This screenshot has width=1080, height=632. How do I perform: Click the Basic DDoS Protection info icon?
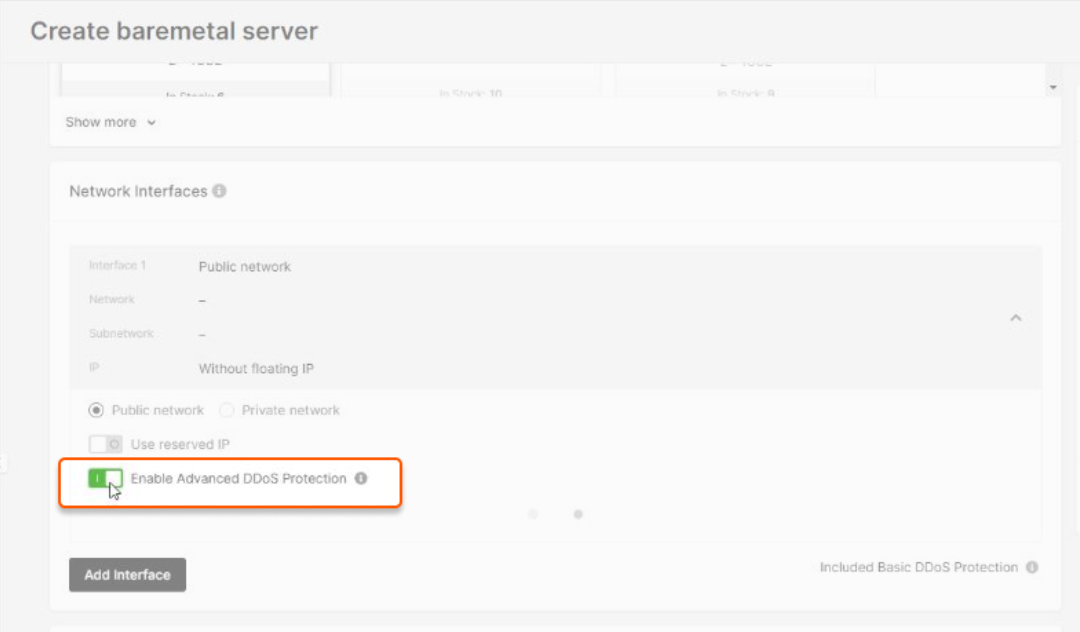tap(1032, 567)
